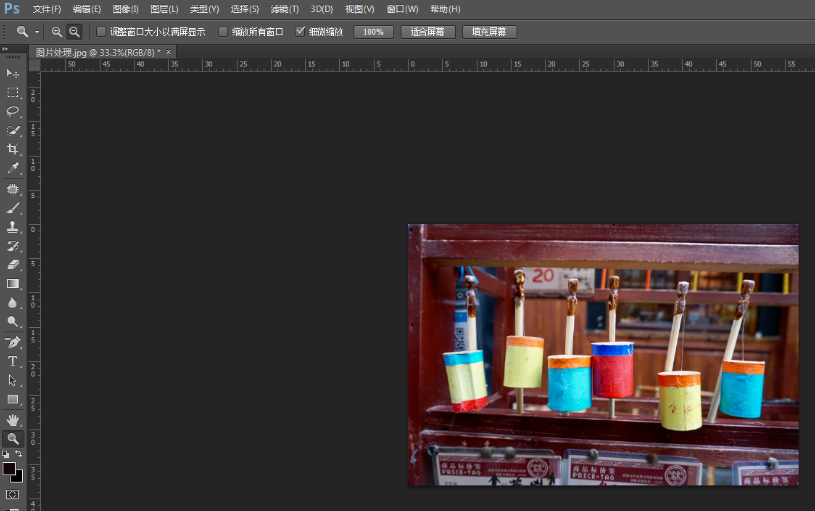Click the zoom out magnifier in options bar
815x511 pixels.
click(74, 32)
